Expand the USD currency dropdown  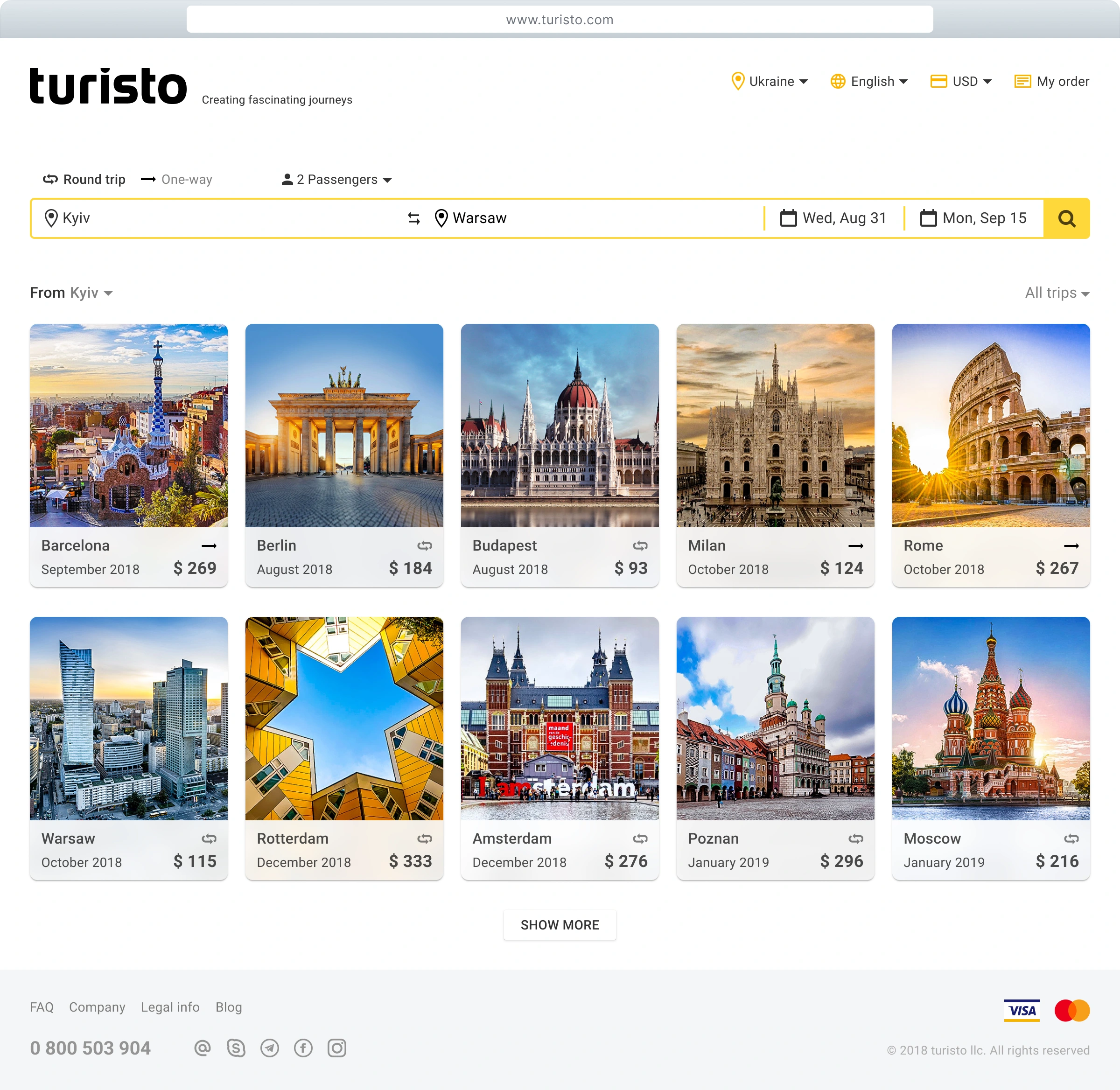tap(961, 81)
